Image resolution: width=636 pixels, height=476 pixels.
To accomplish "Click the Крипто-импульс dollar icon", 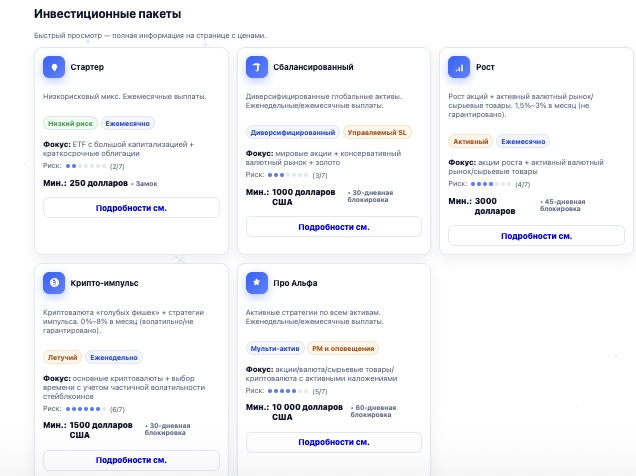I will pos(54,283).
